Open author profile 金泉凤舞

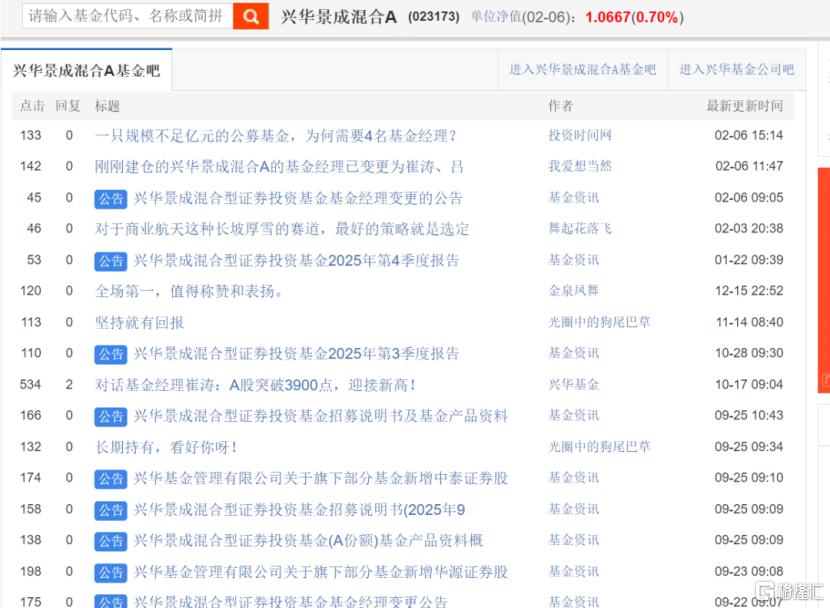point(574,291)
